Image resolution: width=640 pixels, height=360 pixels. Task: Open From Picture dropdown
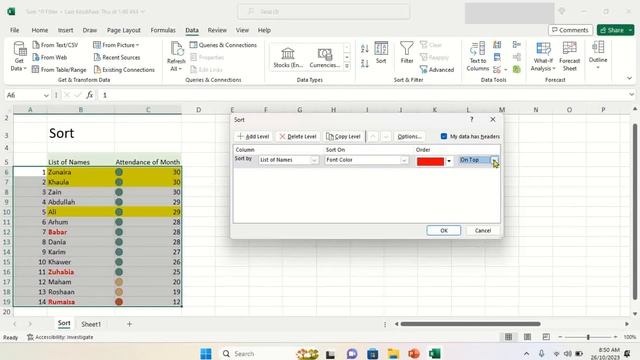(x=116, y=45)
